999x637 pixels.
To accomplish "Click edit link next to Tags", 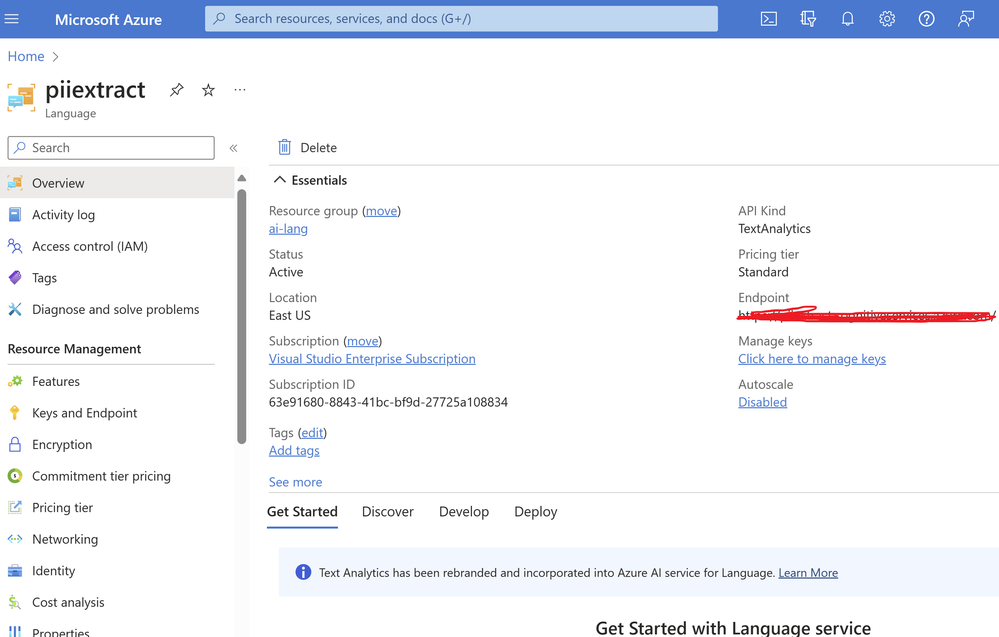I will click(x=312, y=433).
